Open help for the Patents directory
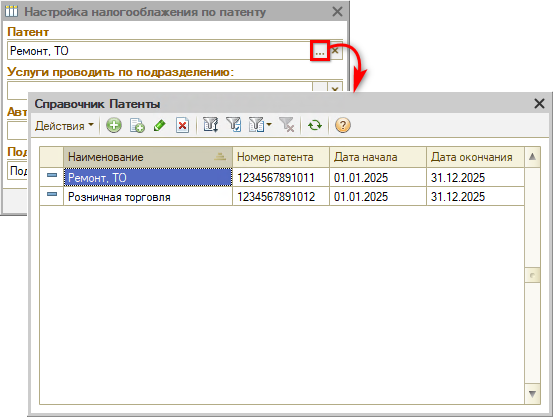 click(342, 125)
